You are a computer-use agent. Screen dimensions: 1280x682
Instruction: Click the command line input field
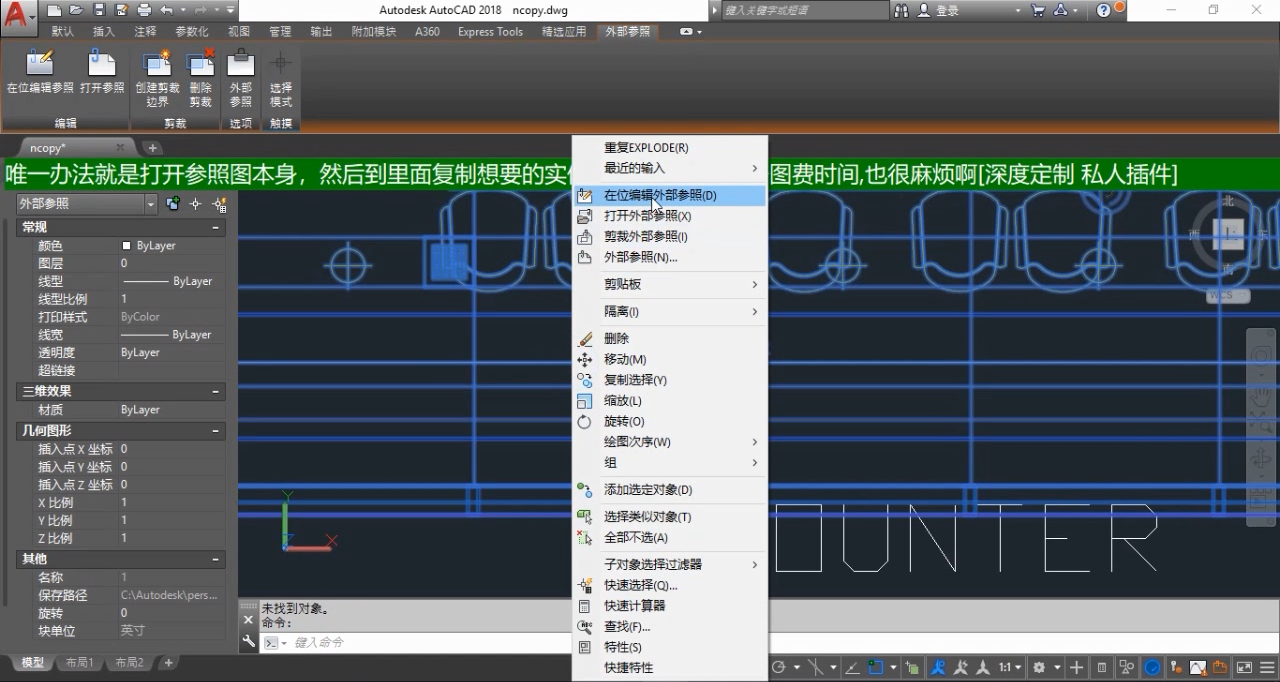tap(430, 642)
